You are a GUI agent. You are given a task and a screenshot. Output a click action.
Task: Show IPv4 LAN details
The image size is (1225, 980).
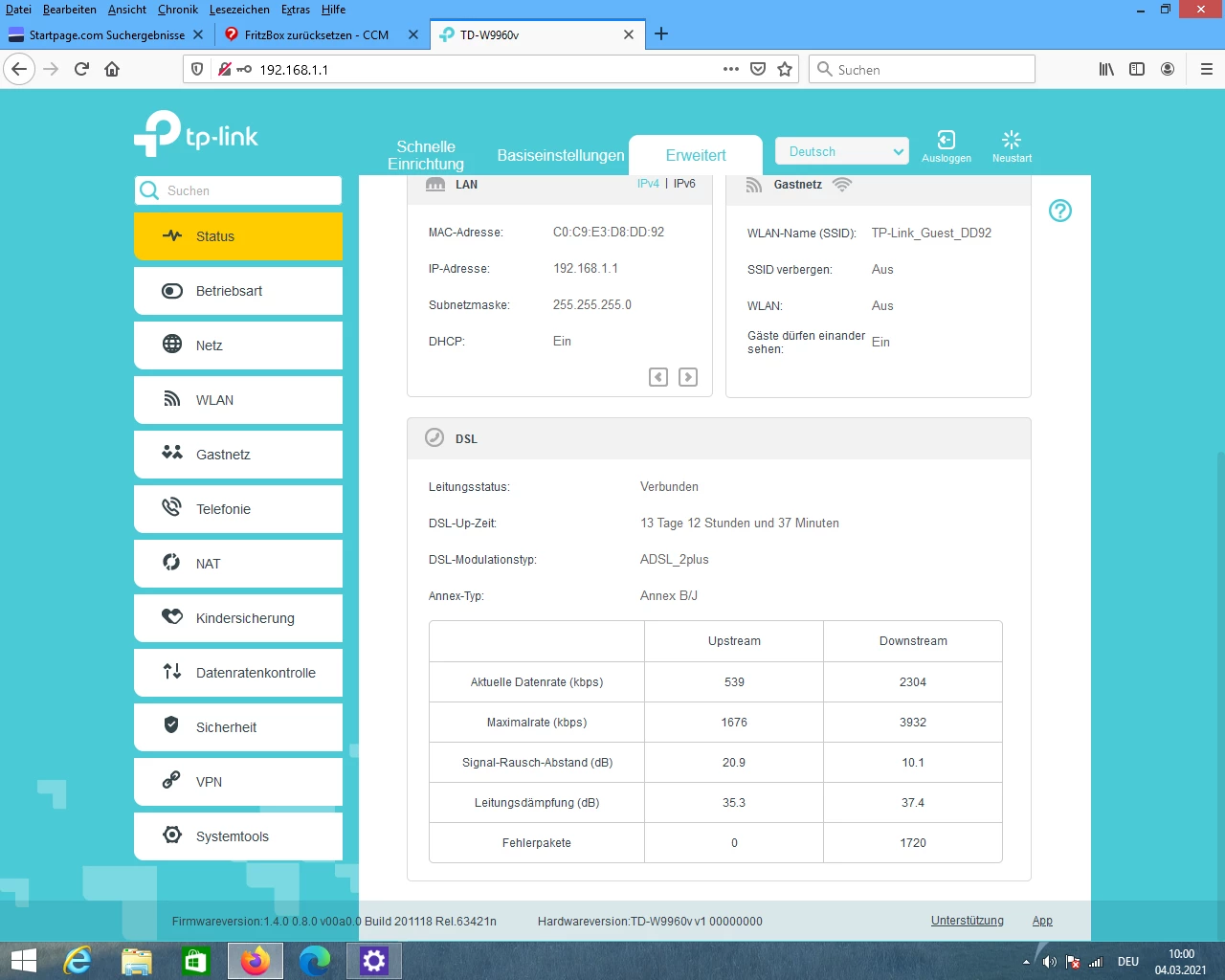click(648, 184)
